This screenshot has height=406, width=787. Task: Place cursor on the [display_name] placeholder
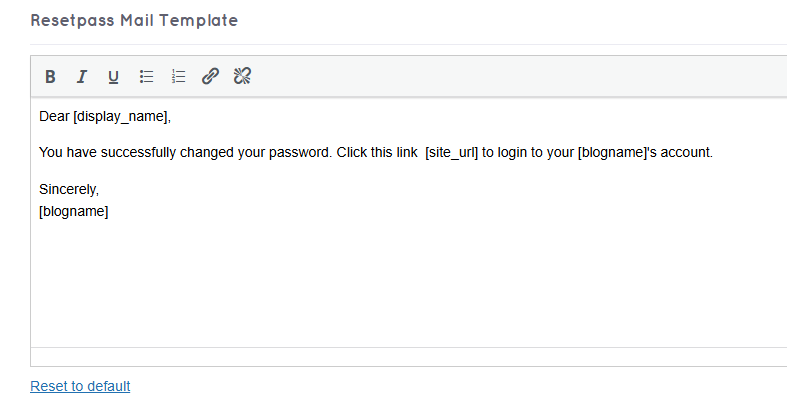point(120,116)
